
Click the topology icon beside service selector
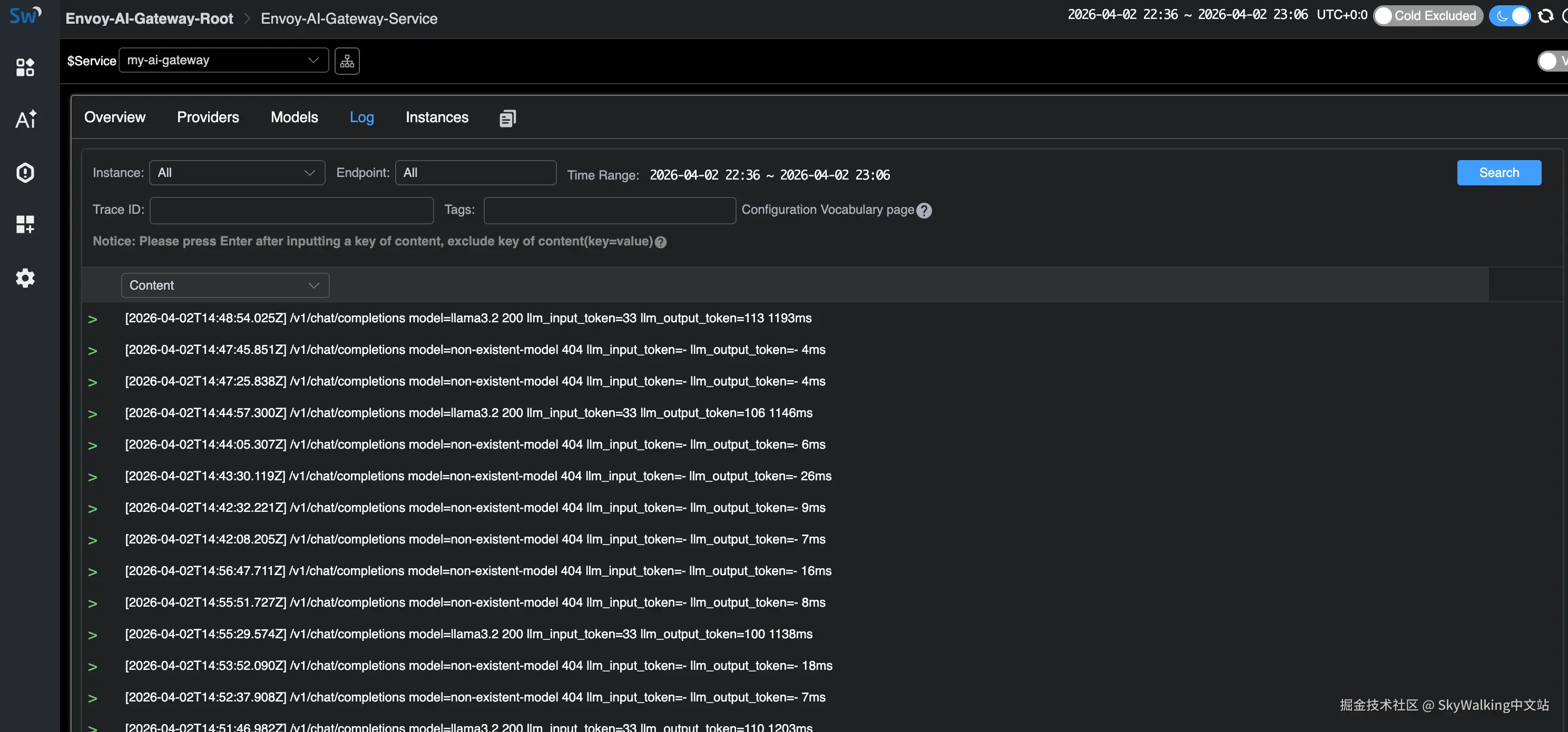tap(347, 61)
